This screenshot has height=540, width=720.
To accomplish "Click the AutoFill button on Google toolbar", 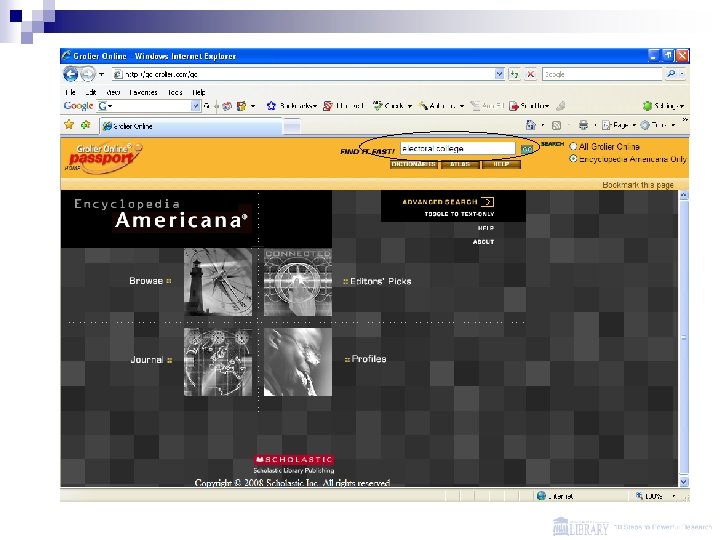I will coord(487,106).
